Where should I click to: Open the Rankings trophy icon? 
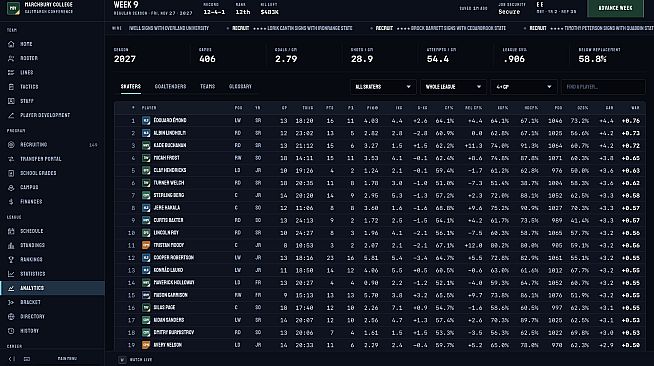pyautogui.click(x=11, y=259)
